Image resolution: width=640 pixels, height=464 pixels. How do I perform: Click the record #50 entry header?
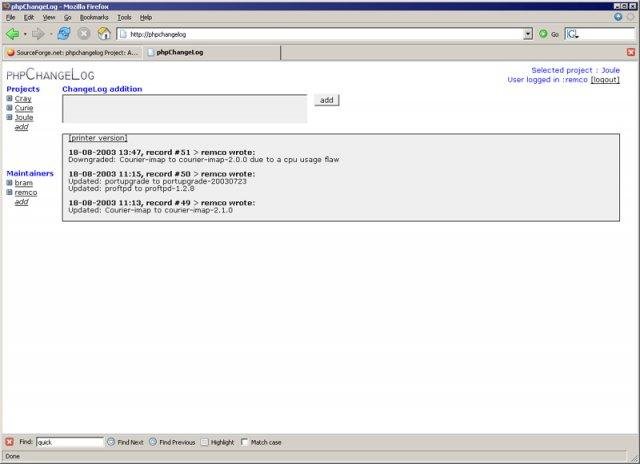(x=162, y=174)
